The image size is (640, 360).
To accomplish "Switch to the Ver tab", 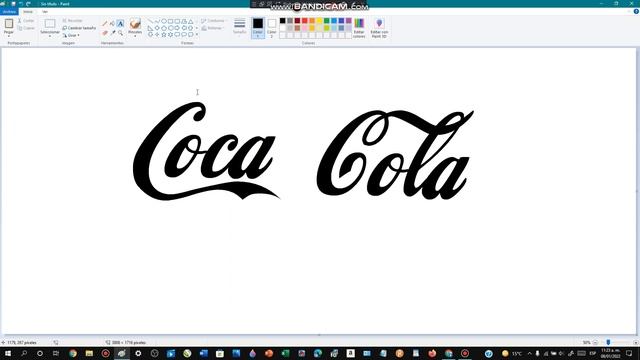I will click(45, 11).
